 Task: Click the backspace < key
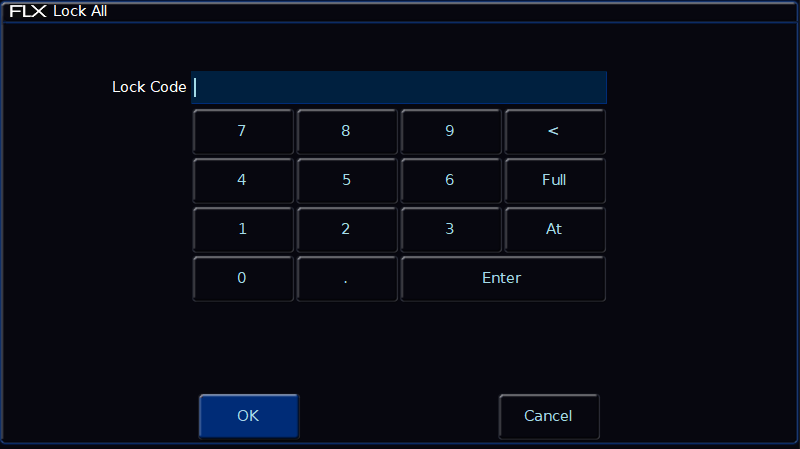coord(555,131)
